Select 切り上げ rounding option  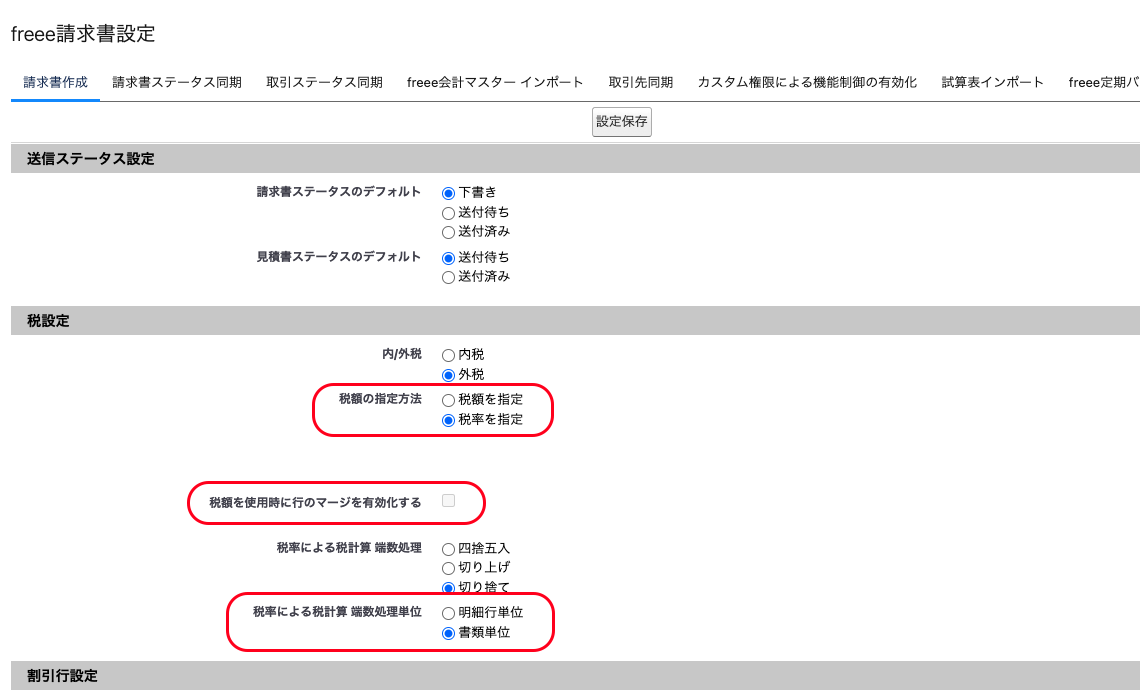pyautogui.click(x=449, y=568)
